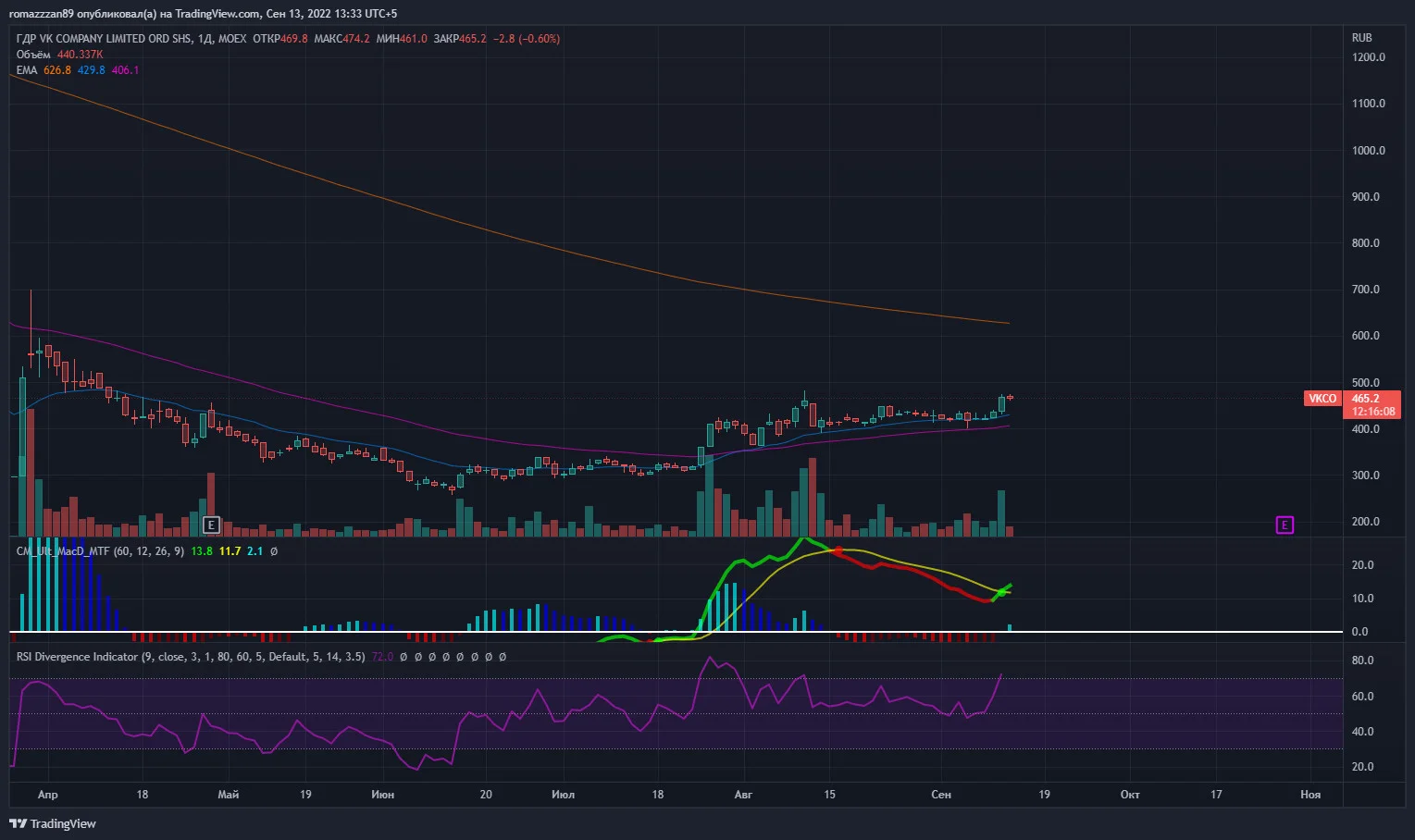The height and width of the screenshot is (840, 1415).
Task: Click the EMA indicator label
Action: pos(27,70)
